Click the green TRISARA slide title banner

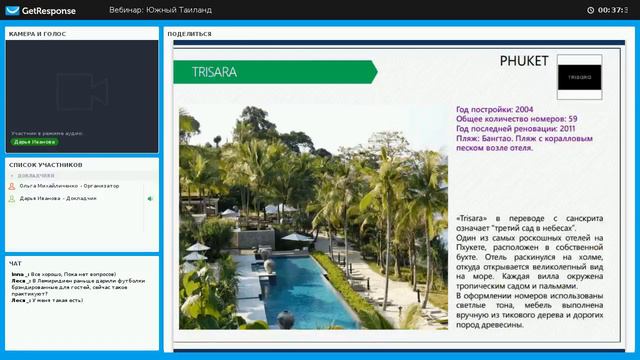pos(275,72)
